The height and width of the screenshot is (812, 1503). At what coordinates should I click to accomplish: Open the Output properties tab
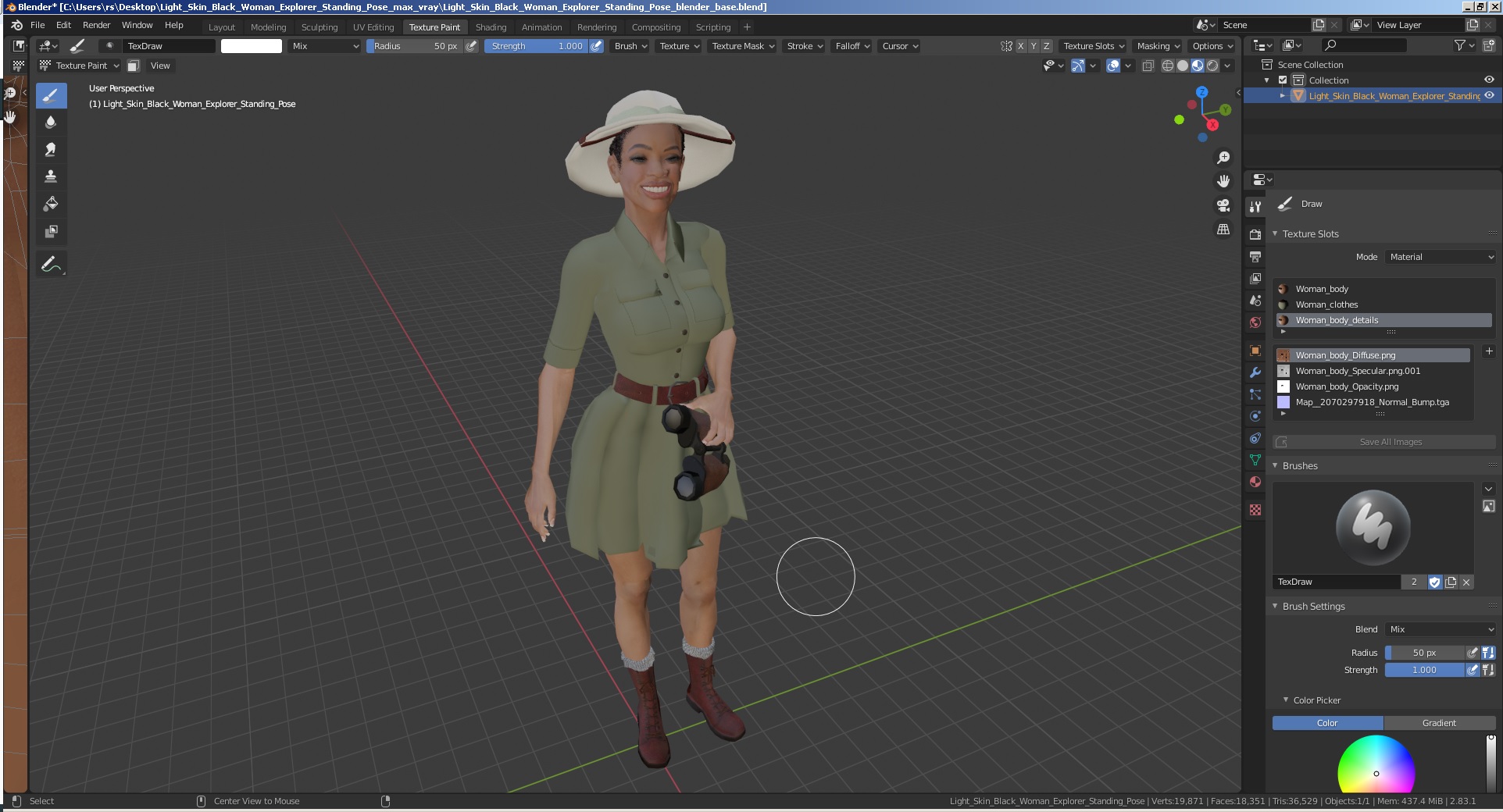tap(1255, 256)
